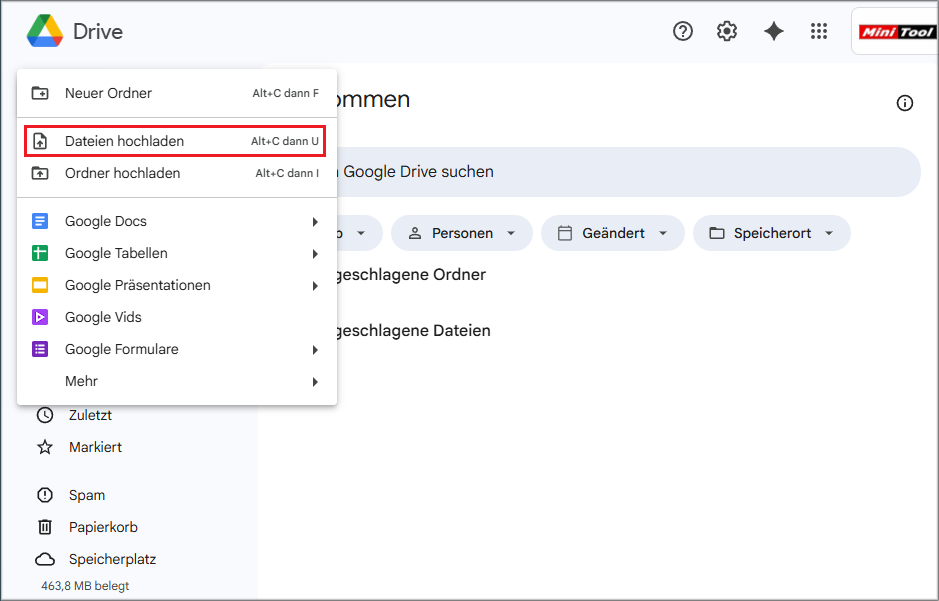939x601 pixels.
Task: Expand the Mehr submenu arrow
Action: point(315,381)
